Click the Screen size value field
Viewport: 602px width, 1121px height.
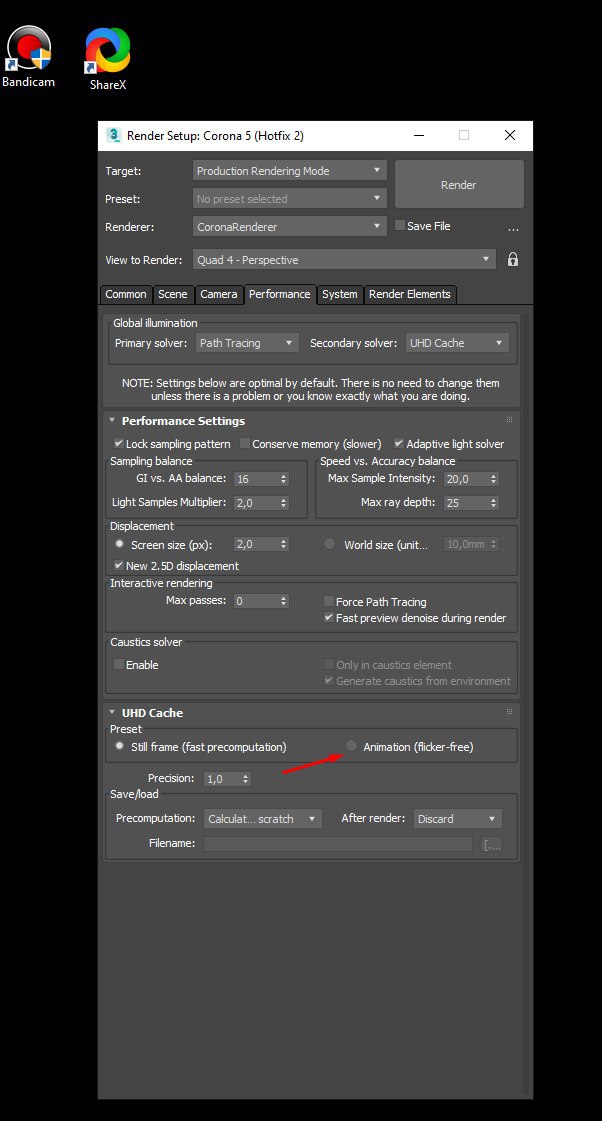pyautogui.click(x=256, y=545)
